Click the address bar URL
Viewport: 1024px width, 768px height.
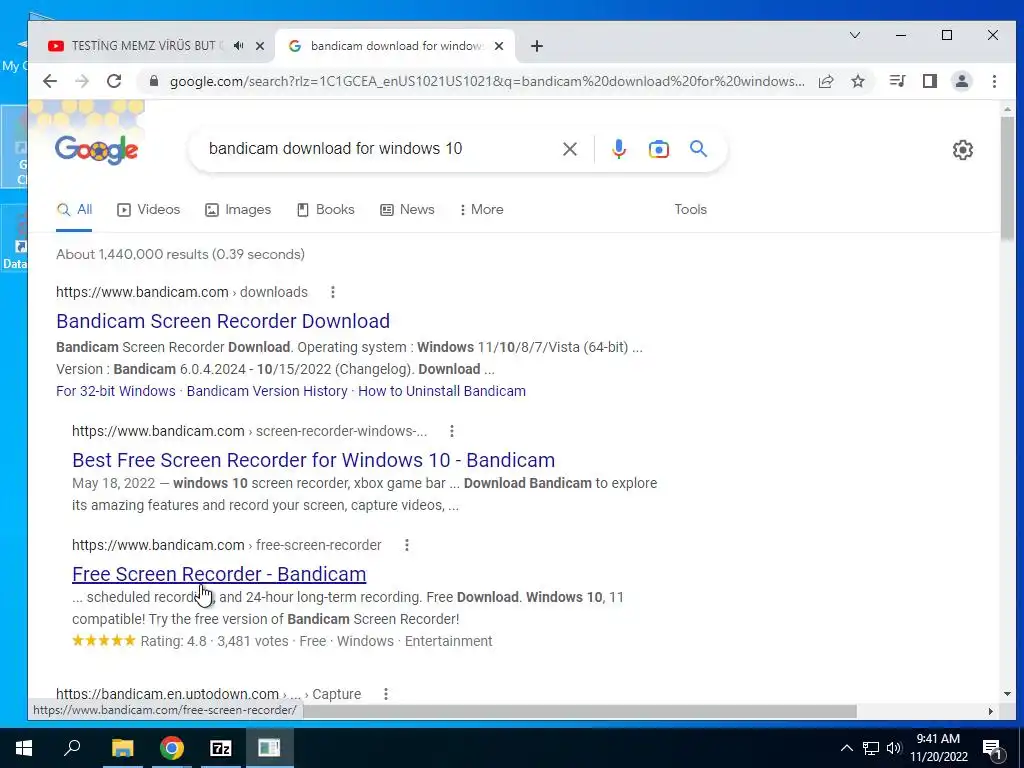(x=487, y=81)
